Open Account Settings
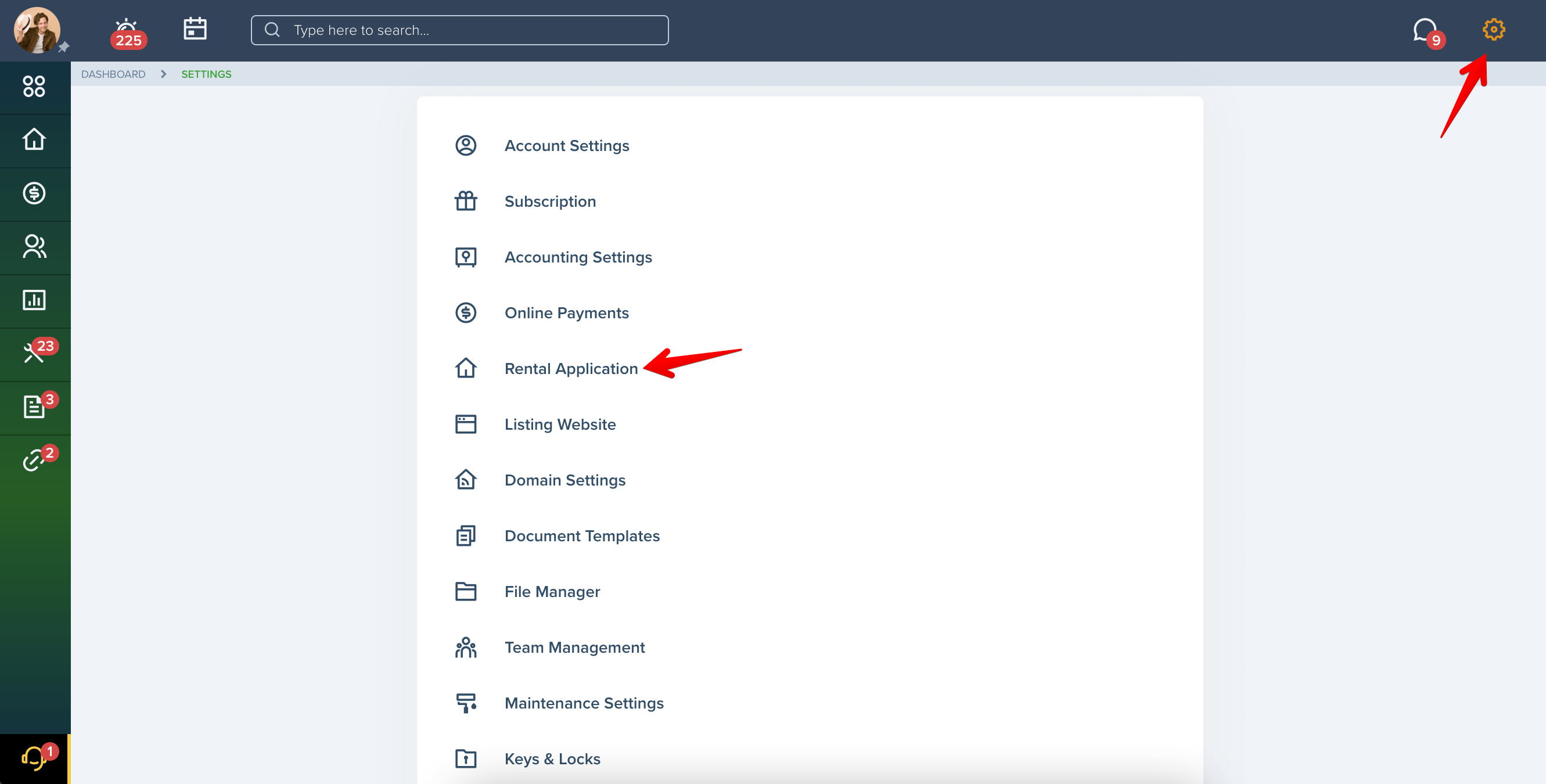The width and height of the screenshot is (1546, 784). [567, 145]
